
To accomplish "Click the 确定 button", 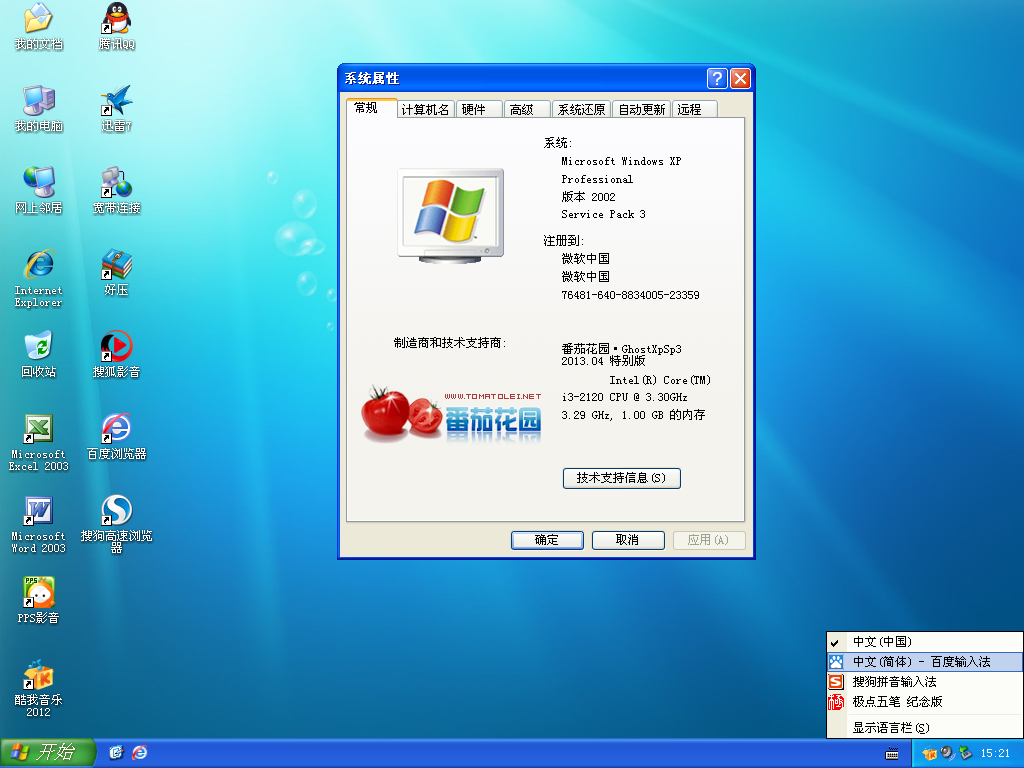I will [x=547, y=540].
